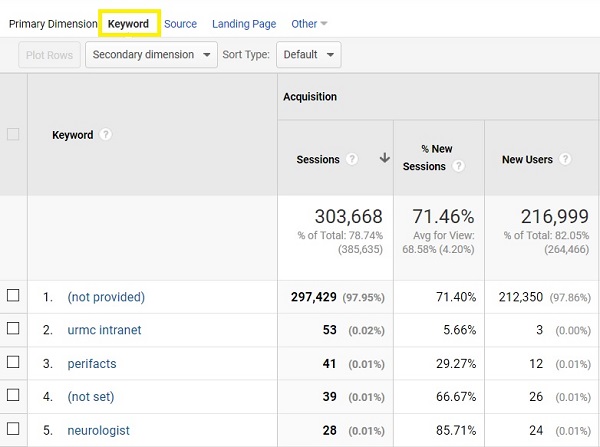The width and height of the screenshot is (600, 447).
Task: Expand the Other primary dimension menu
Action: click(309, 24)
